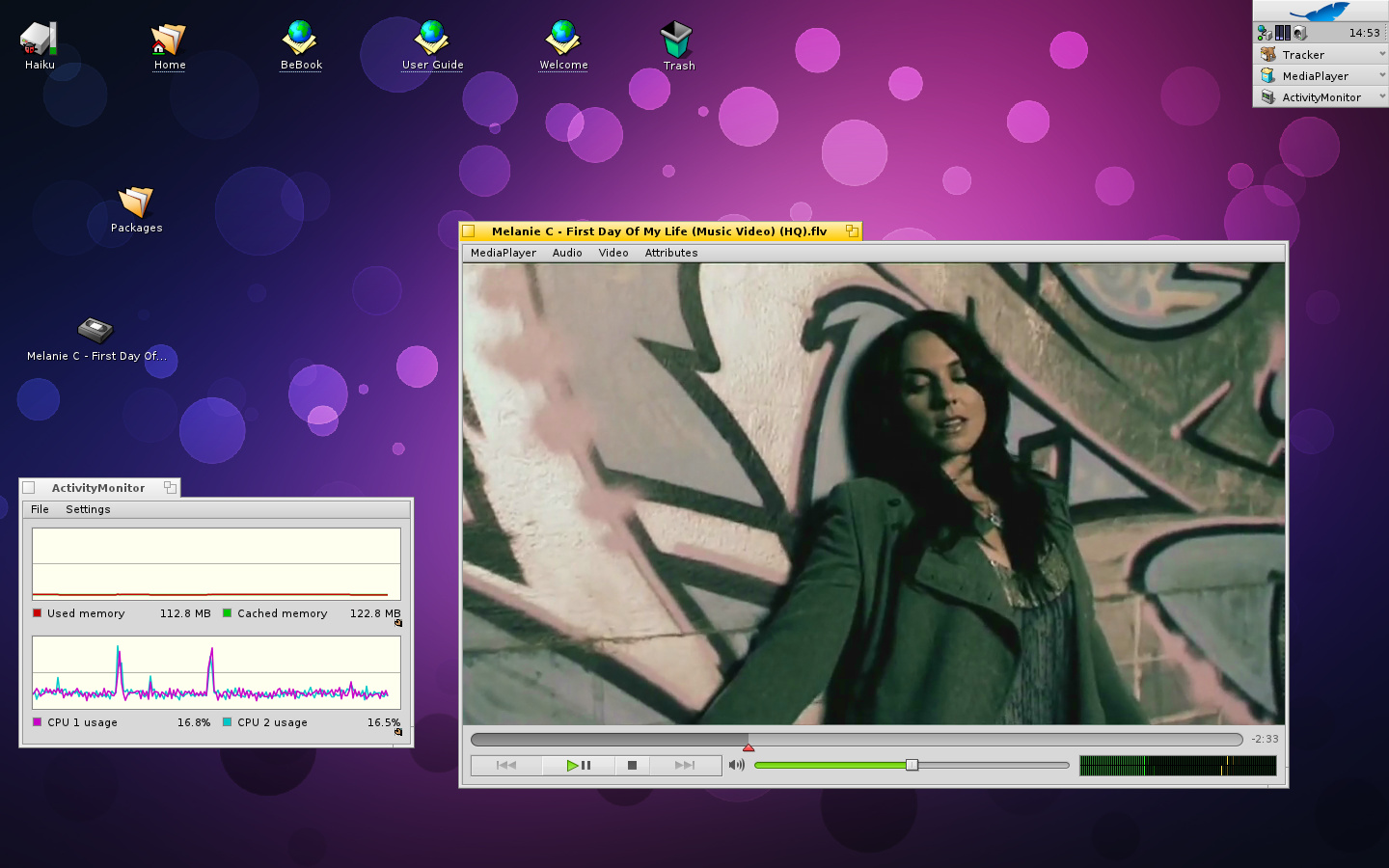Open the Trash icon
This screenshot has width=1389, height=868.
coord(677,40)
